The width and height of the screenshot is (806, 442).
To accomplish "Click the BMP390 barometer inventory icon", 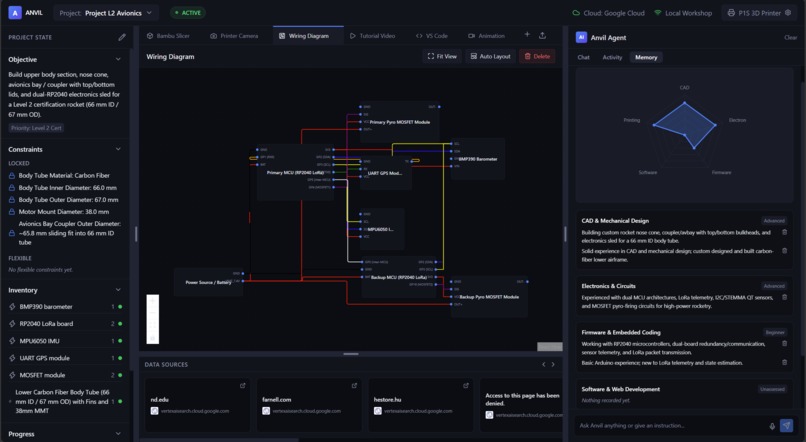I will click(x=12, y=307).
